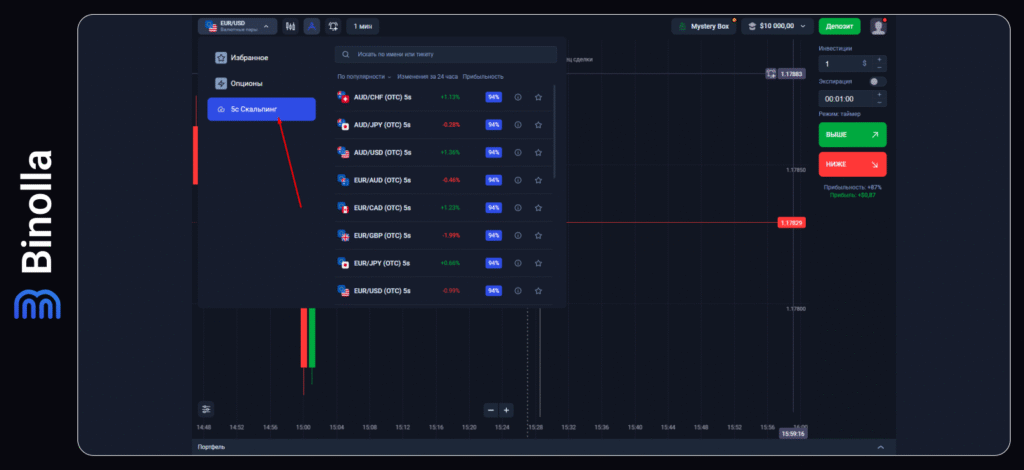The width and height of the screenshot is (1024, 470).
Task: Star AUD/JPY (OTC) 5s as favorite
Action: pos(538,125)
